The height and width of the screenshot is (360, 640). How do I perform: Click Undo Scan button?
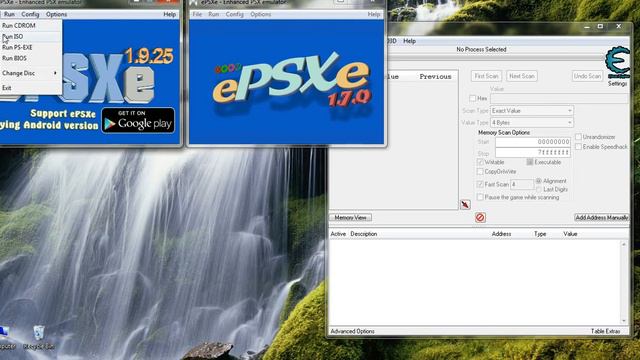(587, 76)
